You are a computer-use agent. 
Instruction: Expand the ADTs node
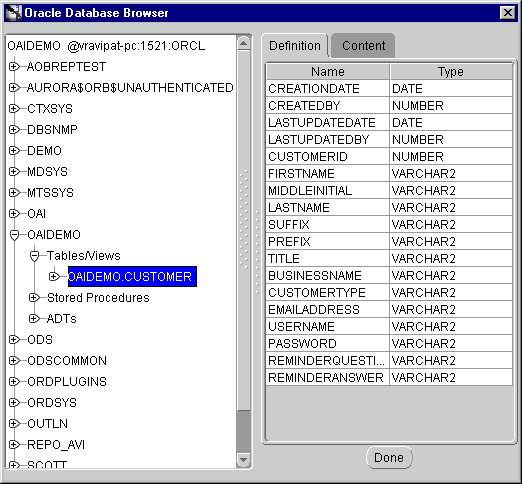[x=34, y=319]
